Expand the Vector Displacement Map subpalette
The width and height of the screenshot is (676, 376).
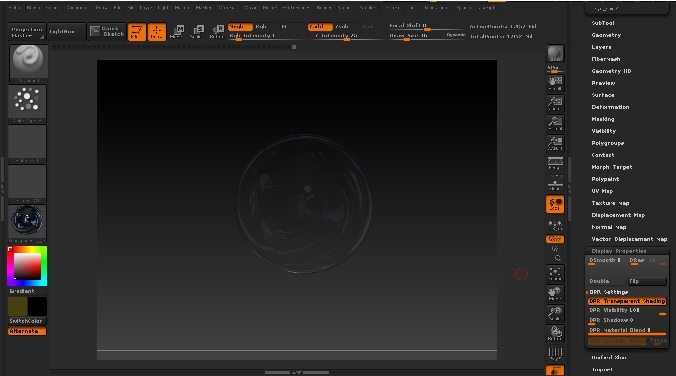click(x=629, y=239)
